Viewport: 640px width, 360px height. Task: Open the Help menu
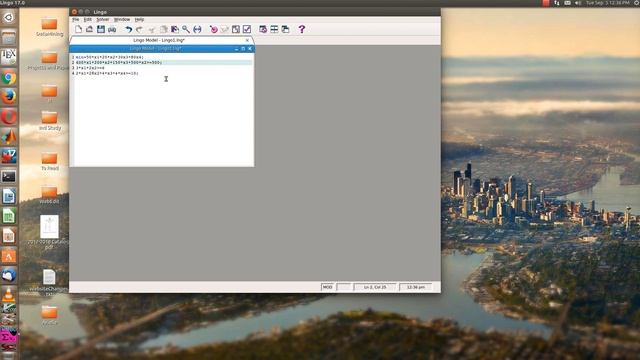(x=139, y=19)
